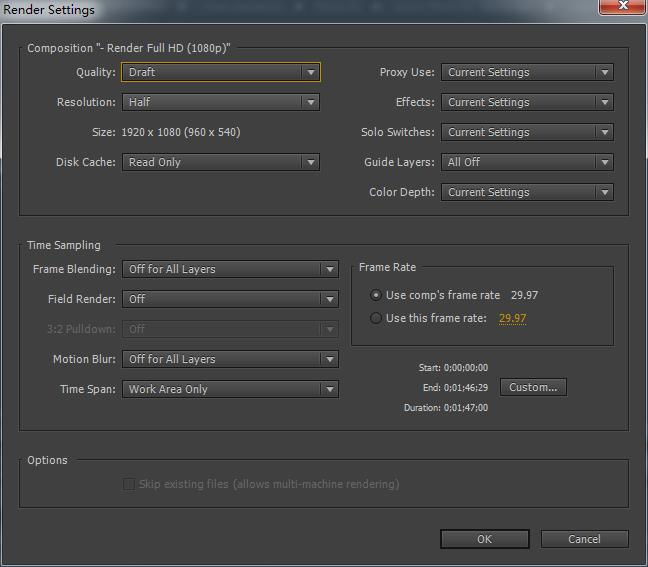The image size is (648, 567).
Task: Expand the Resolution dropdown showing Half
Action: point(220,102)
